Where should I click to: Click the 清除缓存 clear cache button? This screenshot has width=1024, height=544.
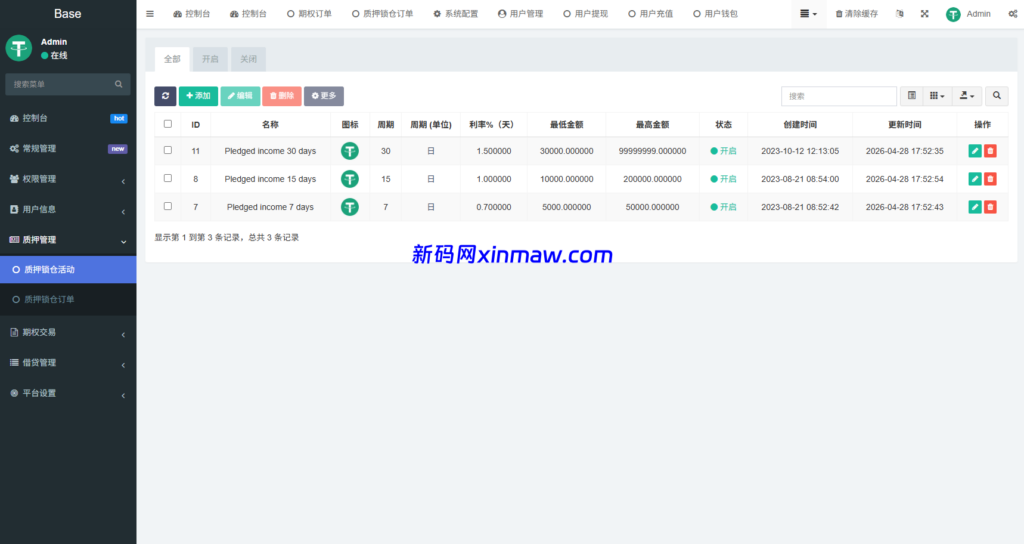(856, 14)
